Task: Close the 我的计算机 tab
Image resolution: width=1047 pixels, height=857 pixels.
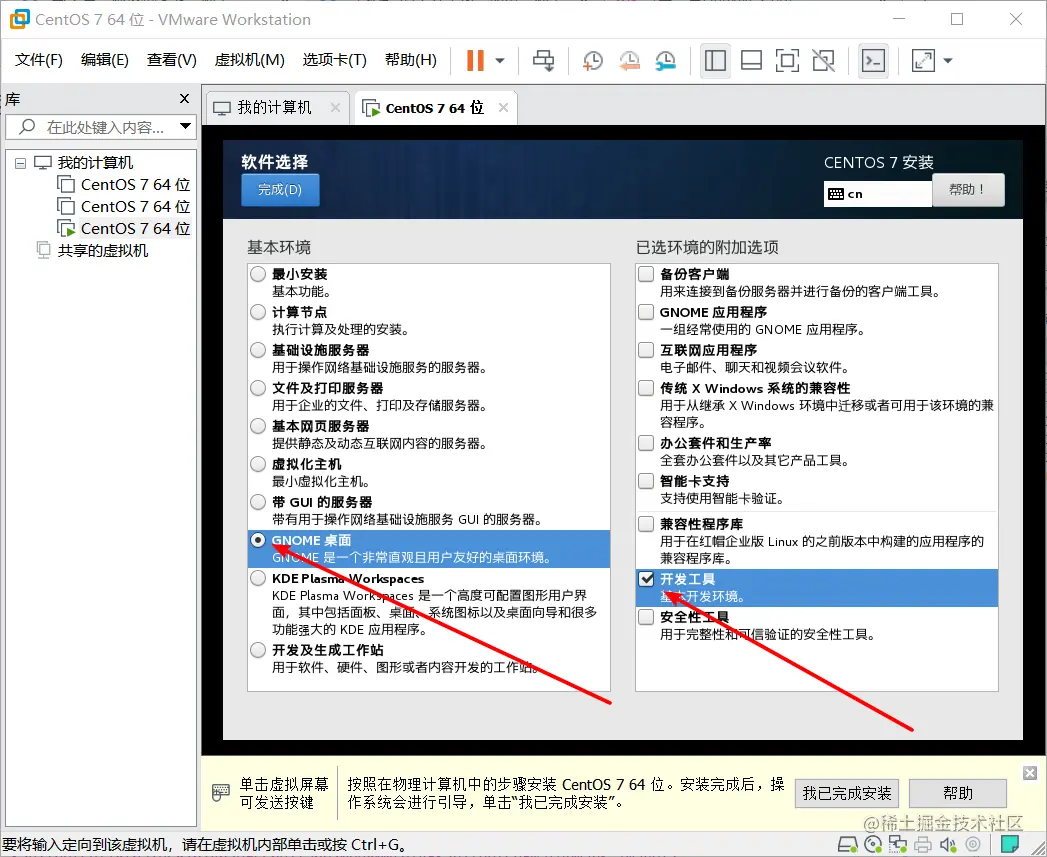Action: (x=335, y=108)
